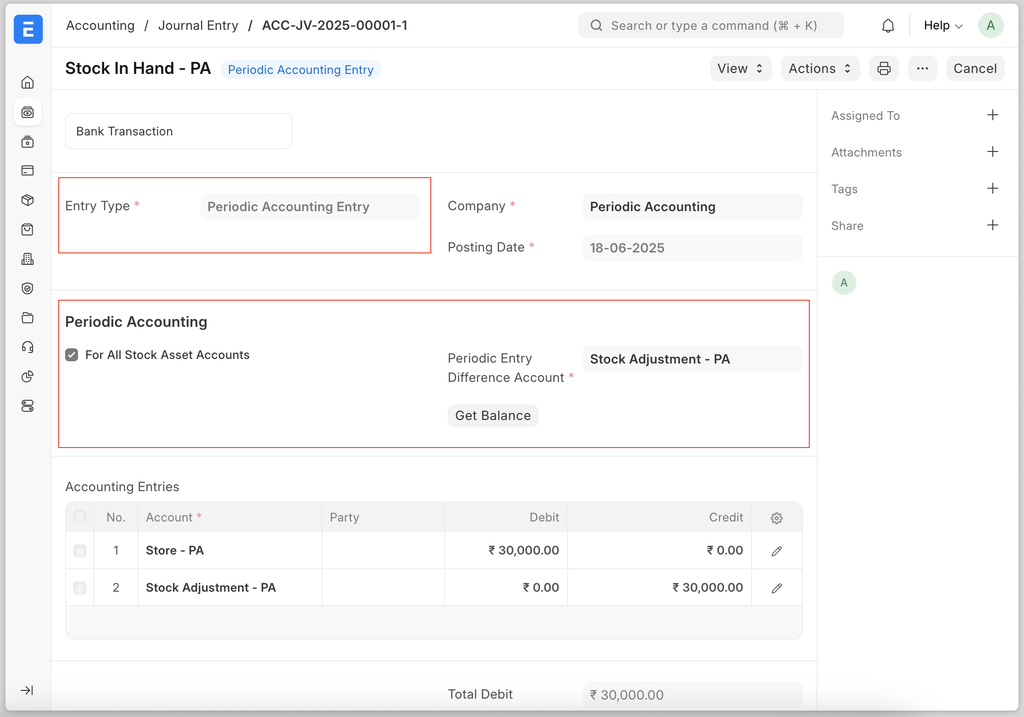Image resolution: width=1024 pixels, height=717 pixels.
Task: Uncheck For All Stock Asset Accounts
Action: tap(71, 354)
